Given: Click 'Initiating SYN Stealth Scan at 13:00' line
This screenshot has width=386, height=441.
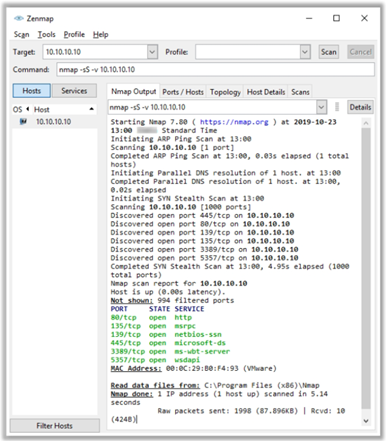Looking at the screenshot, I should [187, 198].
